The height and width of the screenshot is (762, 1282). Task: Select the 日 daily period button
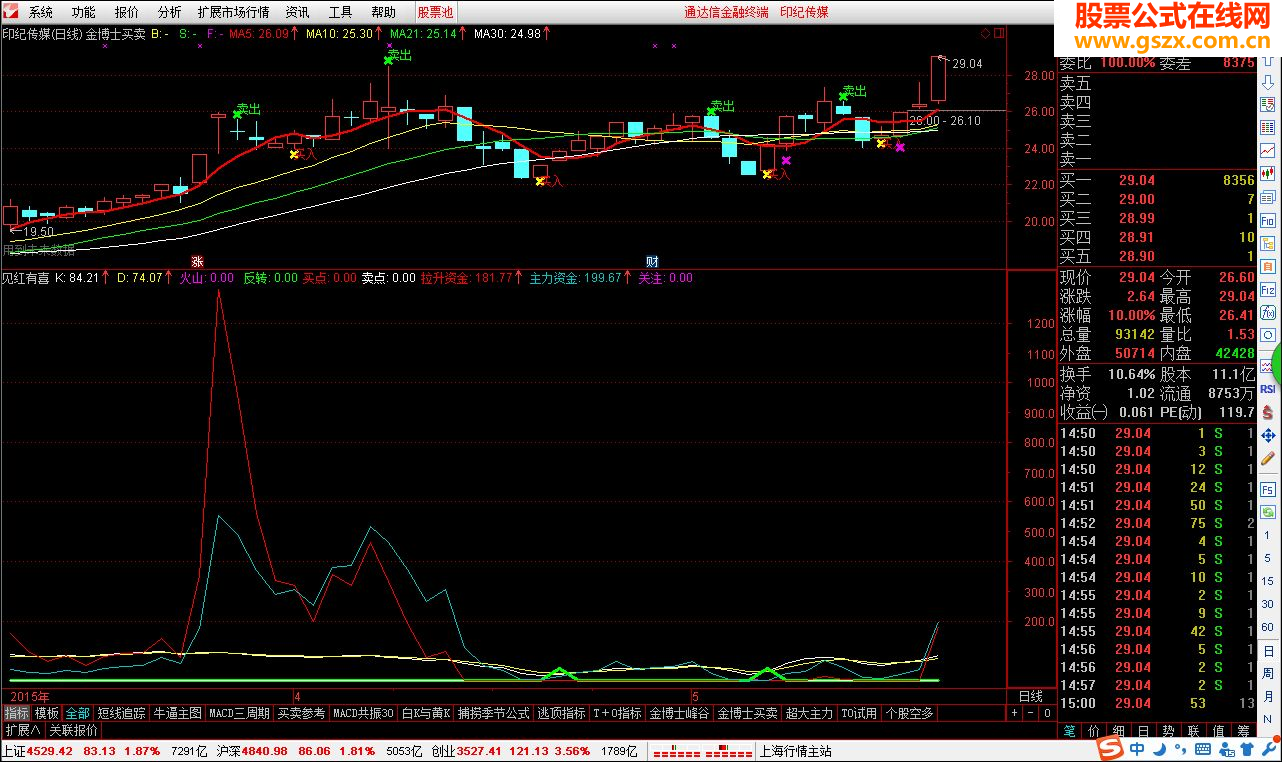[x=1268, y=651]
